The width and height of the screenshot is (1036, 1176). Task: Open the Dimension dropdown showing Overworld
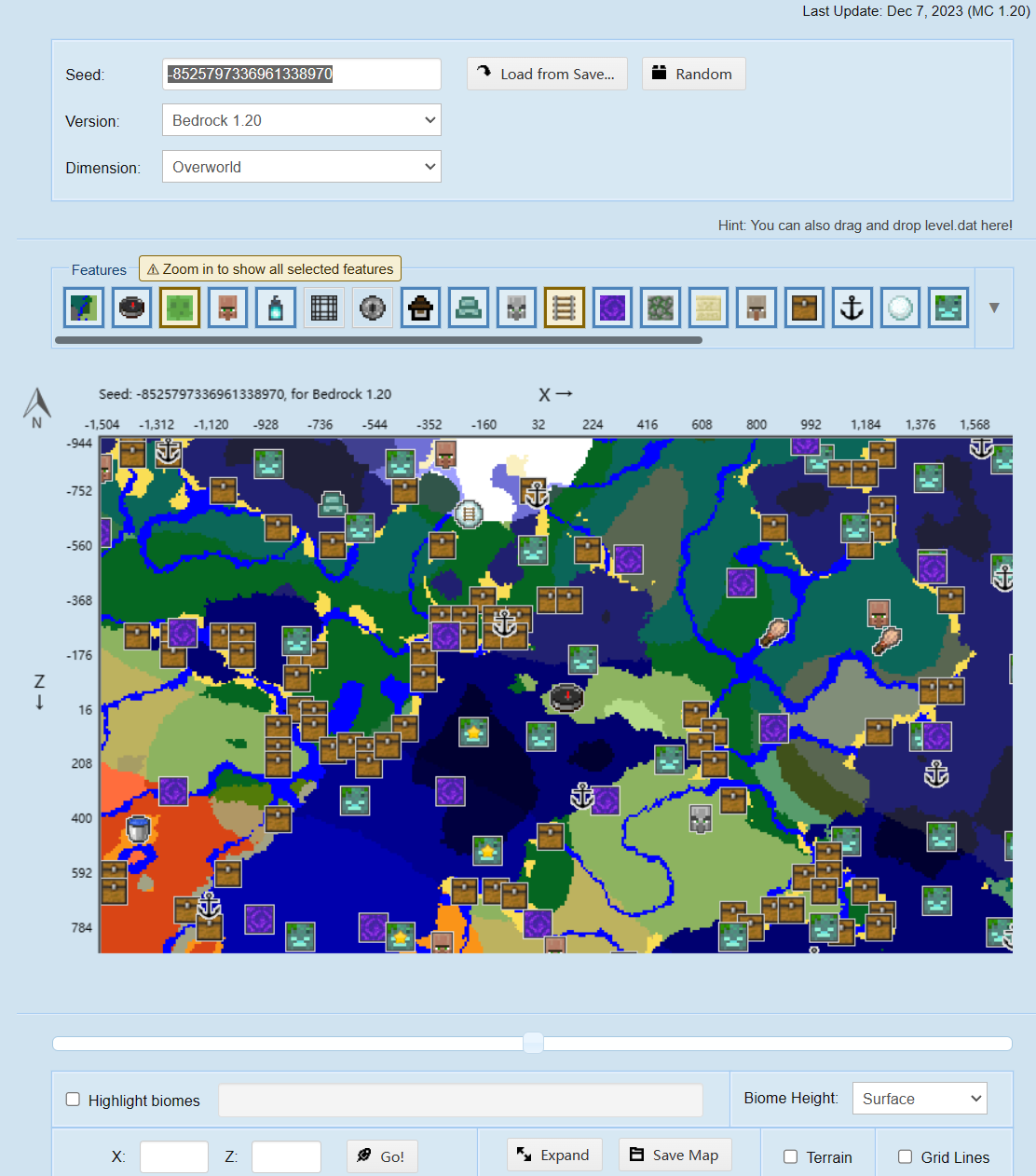(302, 167)
